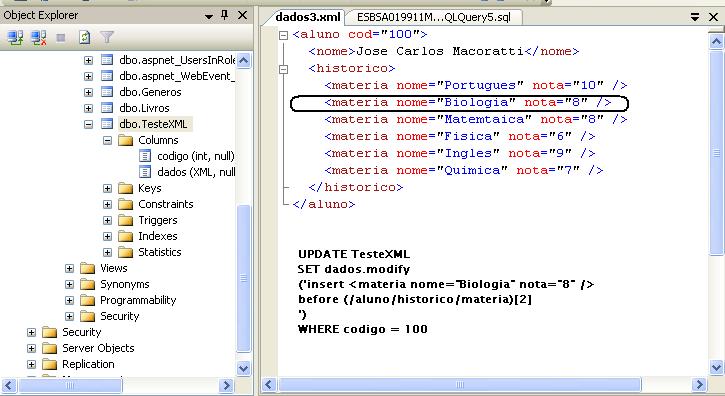
Task: Expand the Keys folder
Action: point(107,188)
